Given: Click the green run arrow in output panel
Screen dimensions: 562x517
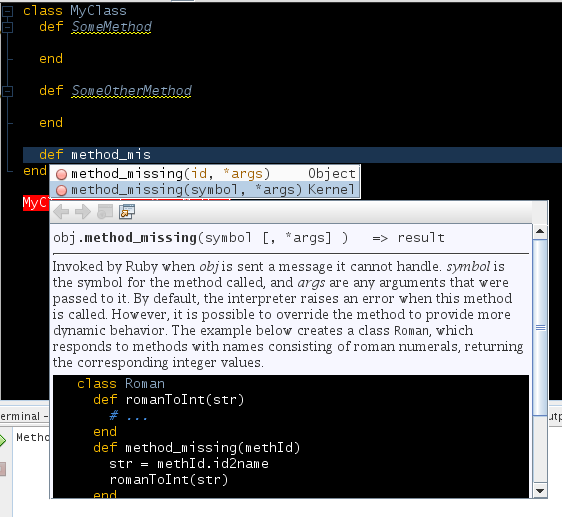Looking at the screenshot, I should click(3, 440).
